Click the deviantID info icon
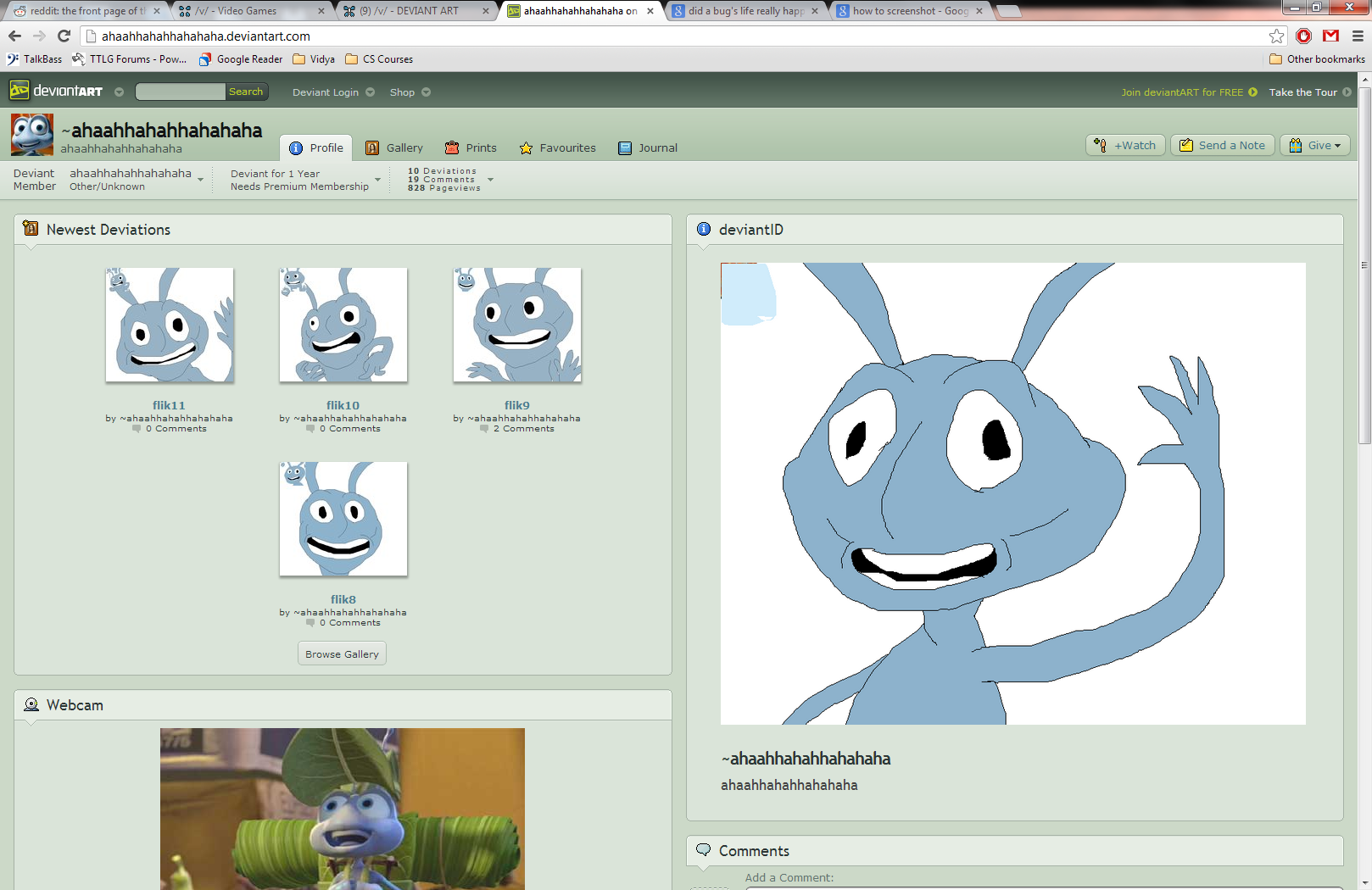This screenshot has height=890, width=1372. pos(703,229)
